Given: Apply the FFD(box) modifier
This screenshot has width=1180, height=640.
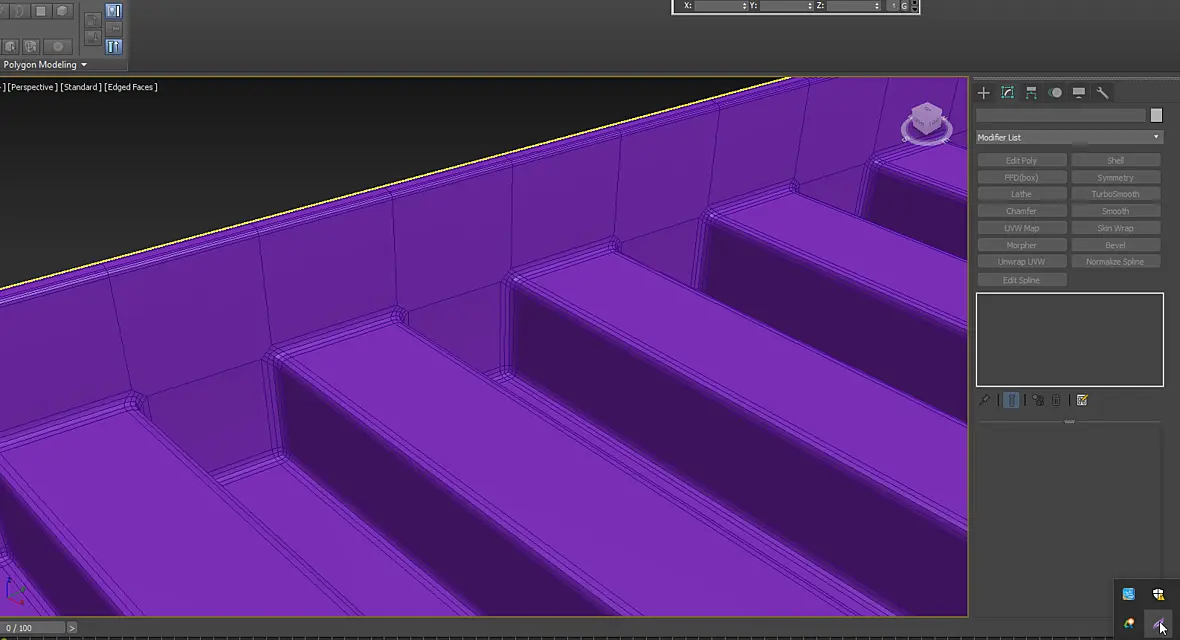Looking at the screenshot, I should [x=1021, y=178].
